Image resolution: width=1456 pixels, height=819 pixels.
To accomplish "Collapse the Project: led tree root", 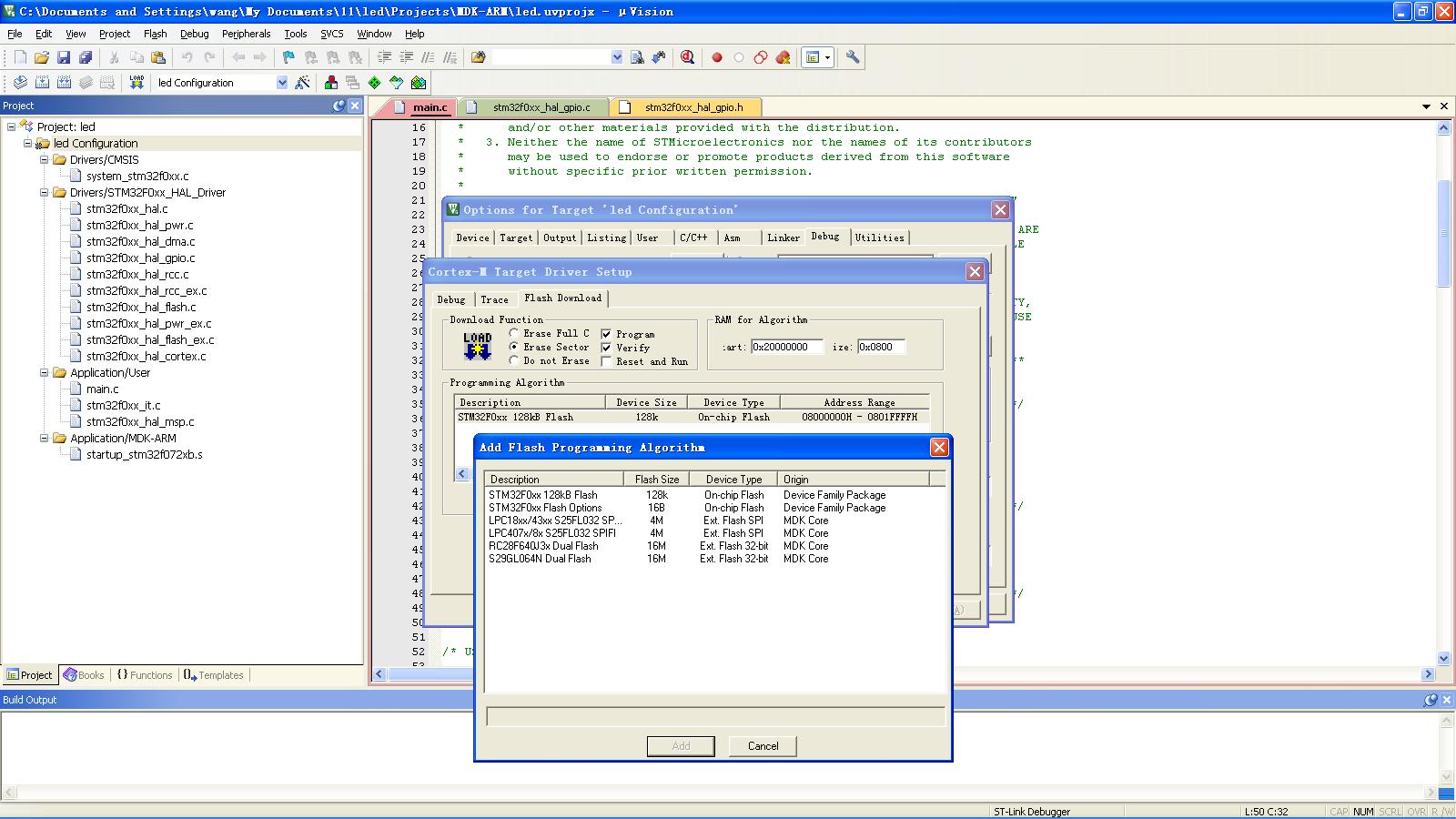I will coord(11,126).
